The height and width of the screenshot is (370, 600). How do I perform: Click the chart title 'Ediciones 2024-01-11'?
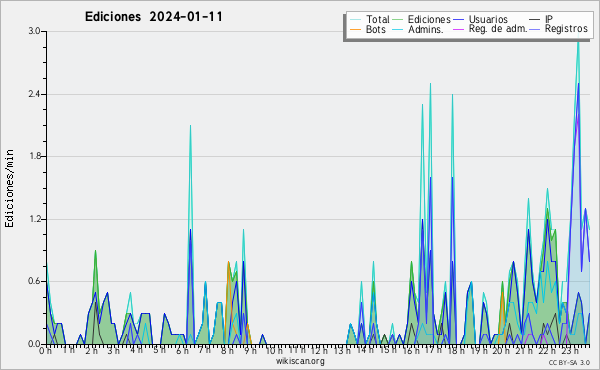click(x=153, y=17)
